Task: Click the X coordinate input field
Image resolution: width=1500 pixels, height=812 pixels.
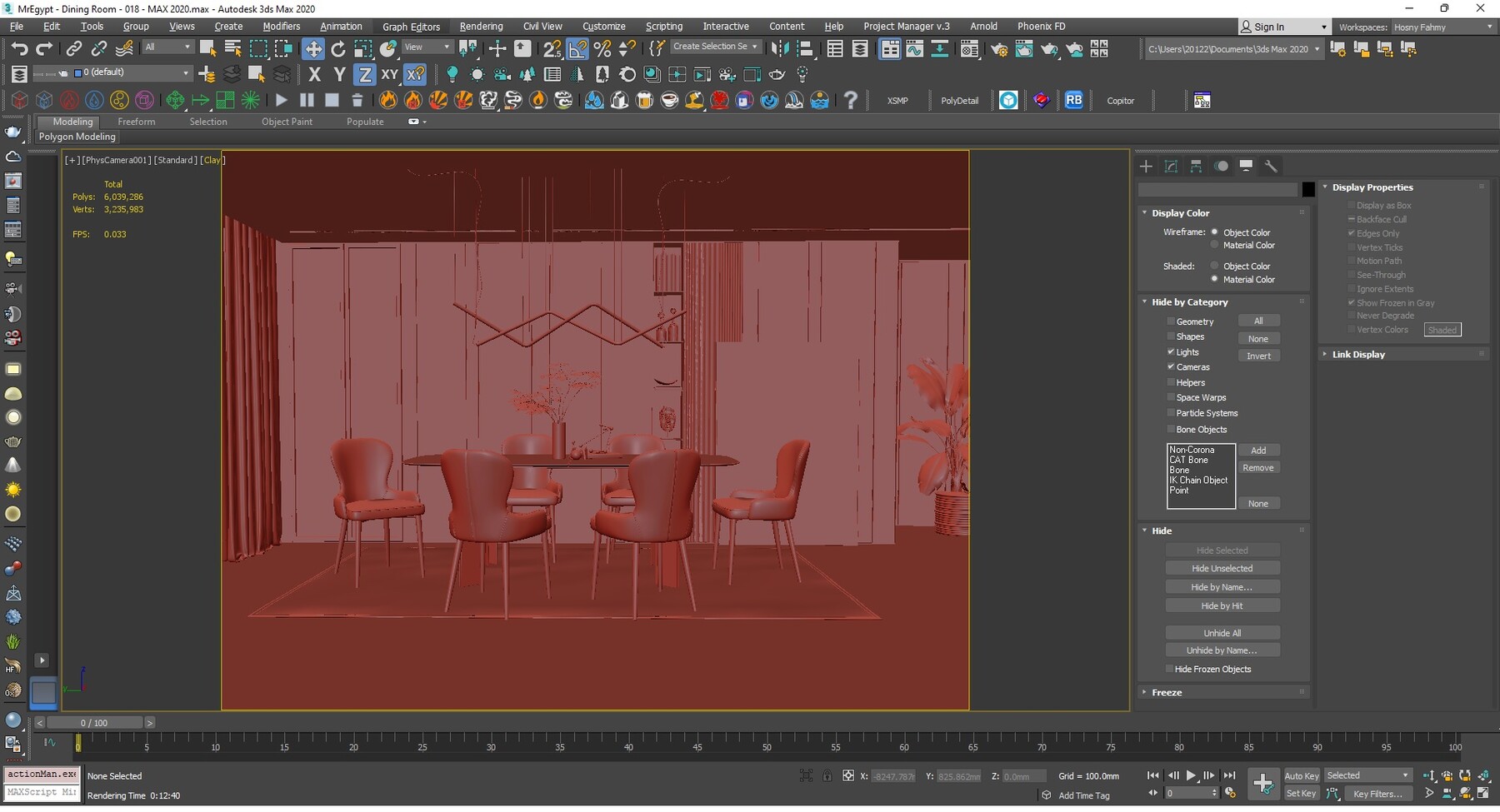Action: [x=894, y=775]
